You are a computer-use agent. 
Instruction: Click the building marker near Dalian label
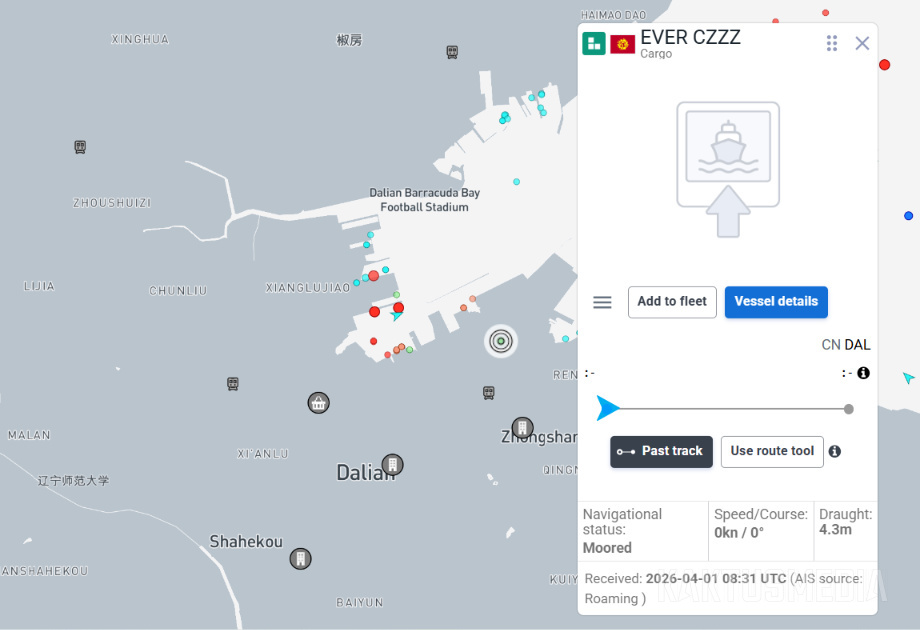coord(392,465)
